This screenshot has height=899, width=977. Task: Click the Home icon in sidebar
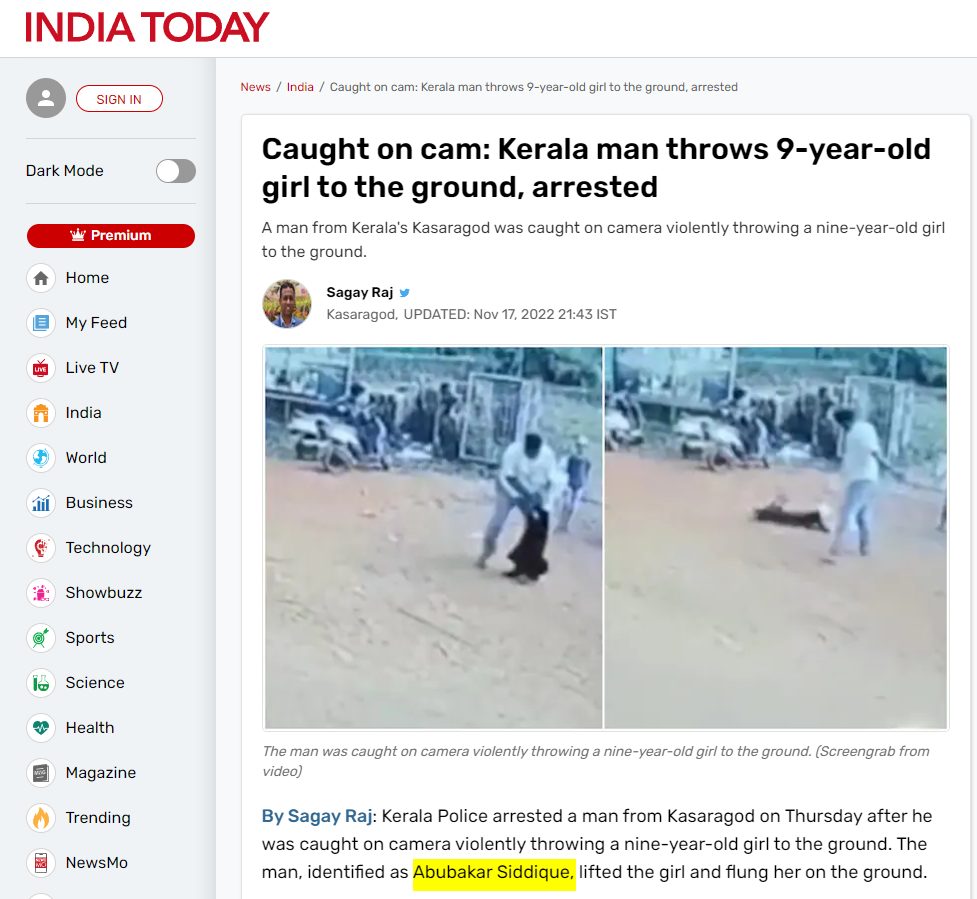(41, 278)
